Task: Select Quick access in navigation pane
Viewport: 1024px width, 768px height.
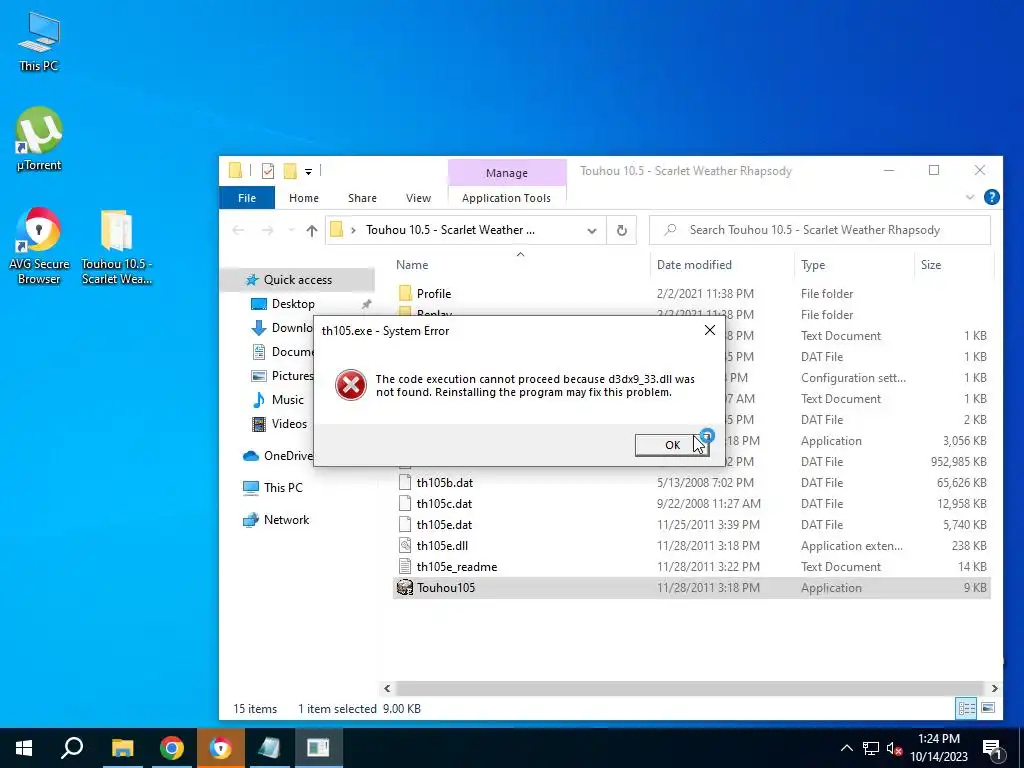Action: click(x=298, y=280)
